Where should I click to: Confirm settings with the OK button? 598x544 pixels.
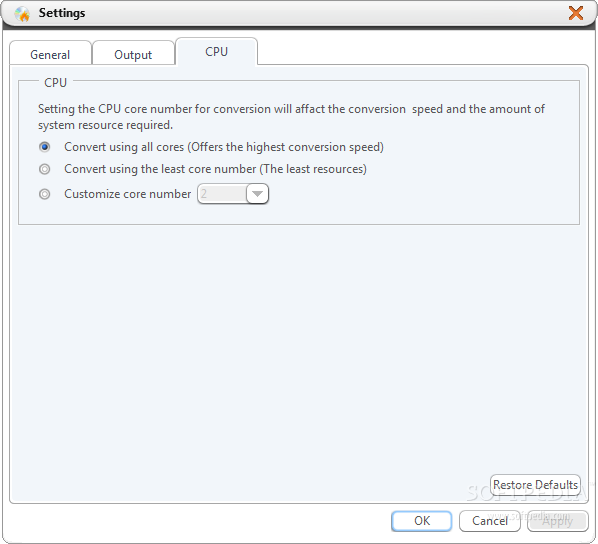tap(422, 521)
